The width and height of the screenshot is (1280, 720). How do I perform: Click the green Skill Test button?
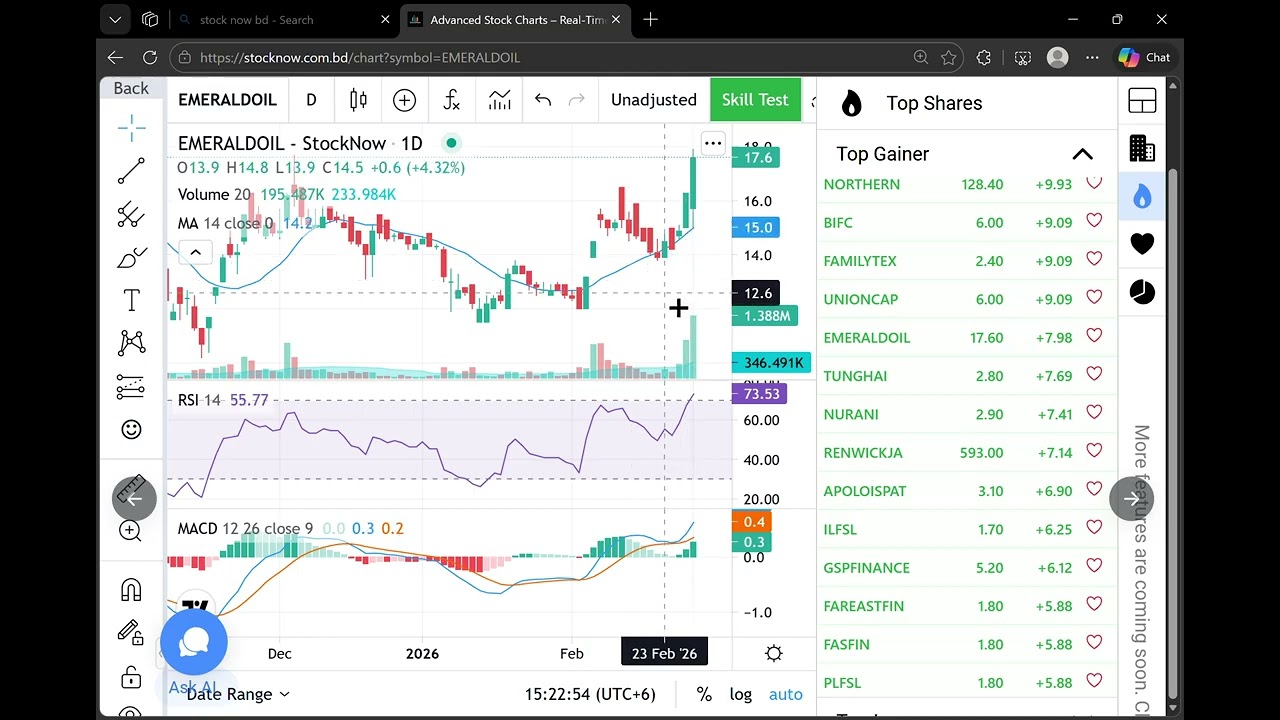755,100
